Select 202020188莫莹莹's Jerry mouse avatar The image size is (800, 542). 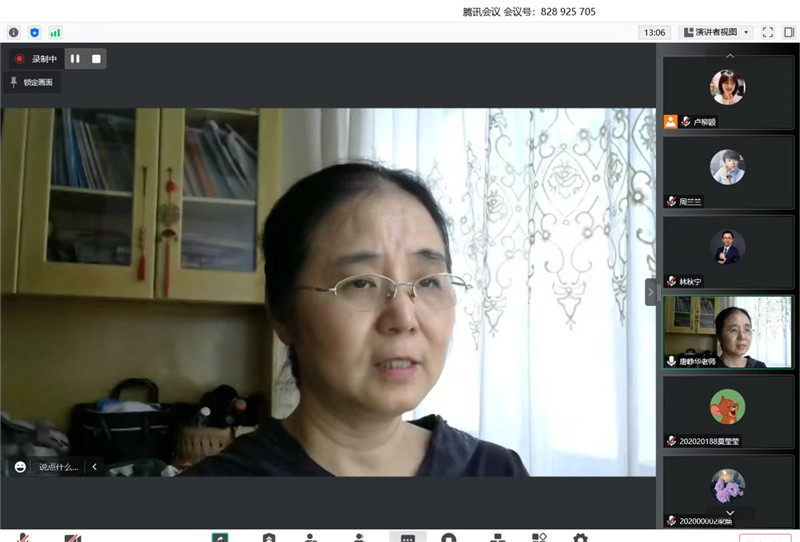728,407
